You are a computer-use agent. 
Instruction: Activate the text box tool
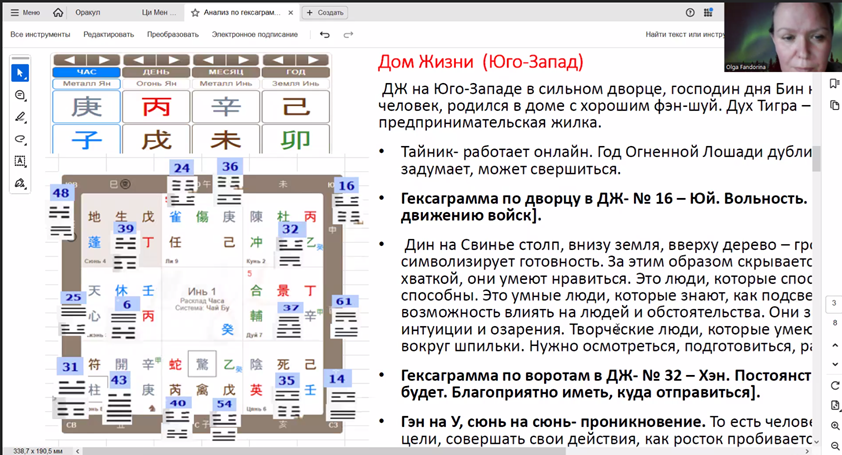20,161
